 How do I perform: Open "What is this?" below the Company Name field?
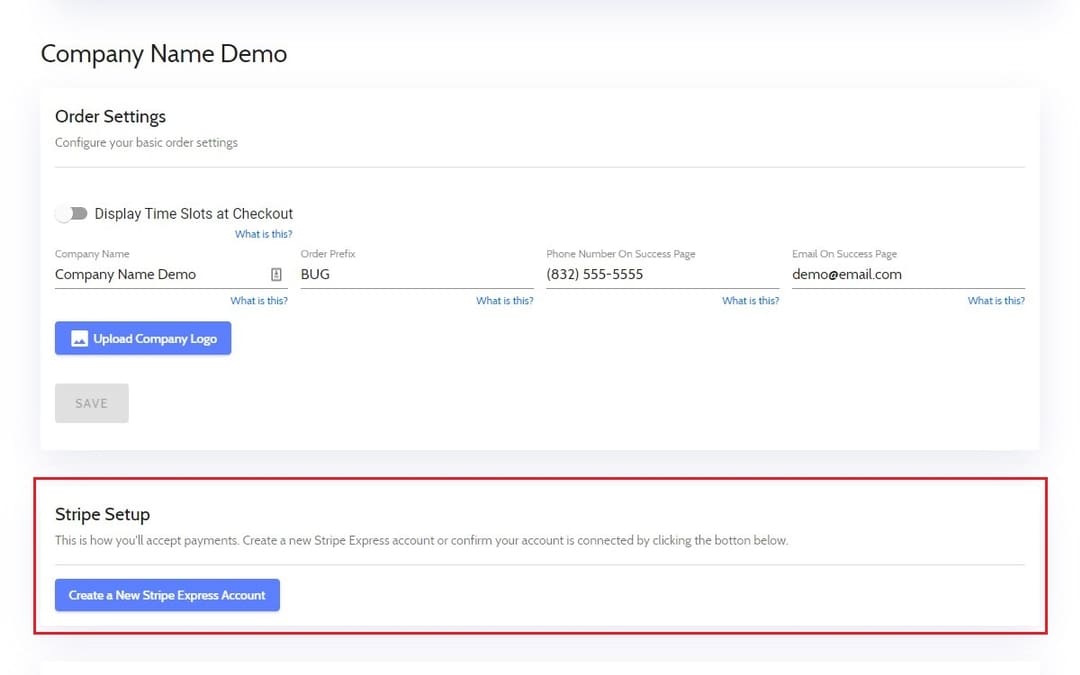(x=259, y=300)
